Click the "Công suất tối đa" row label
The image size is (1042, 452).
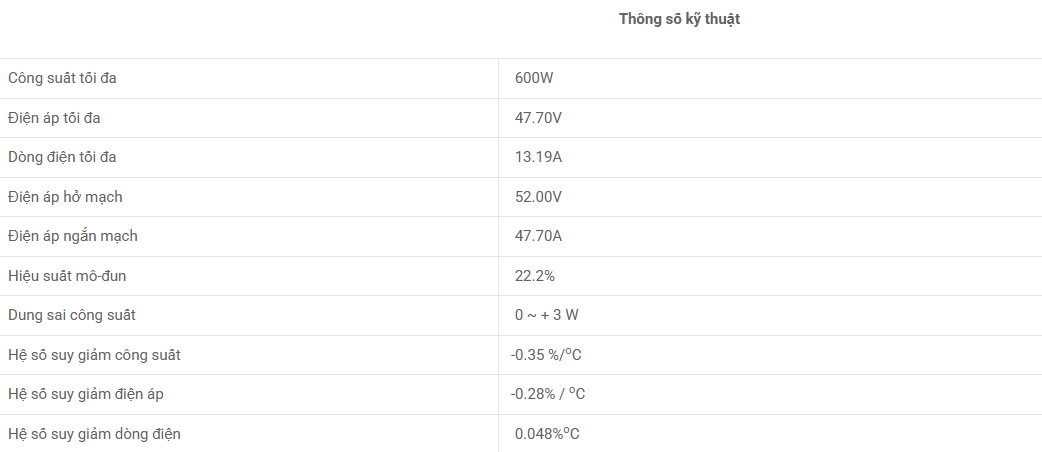68,78
